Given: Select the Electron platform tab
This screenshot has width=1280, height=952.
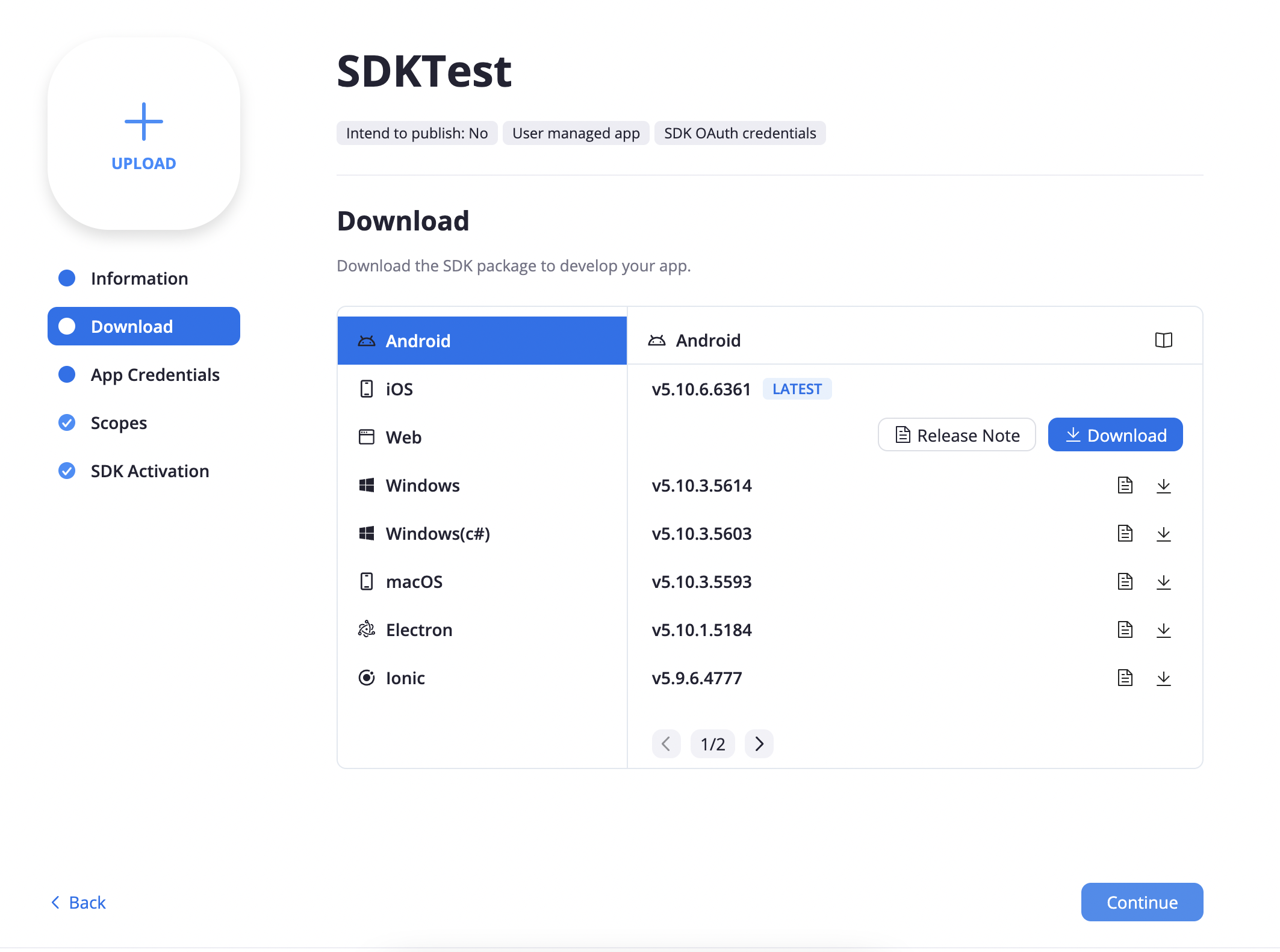Looking at the screenshot, I should (418, 630).
